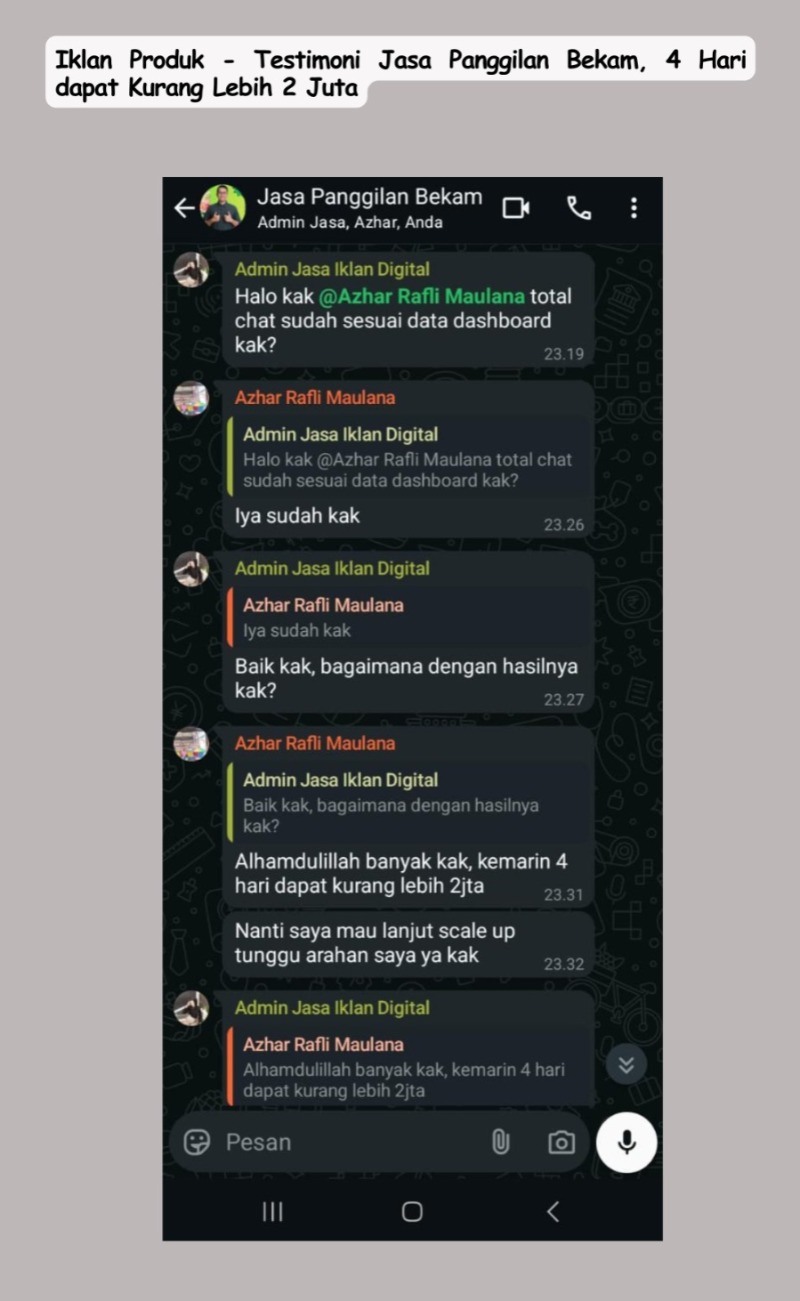Start a voice call with the phone icon

pos(578,208)
